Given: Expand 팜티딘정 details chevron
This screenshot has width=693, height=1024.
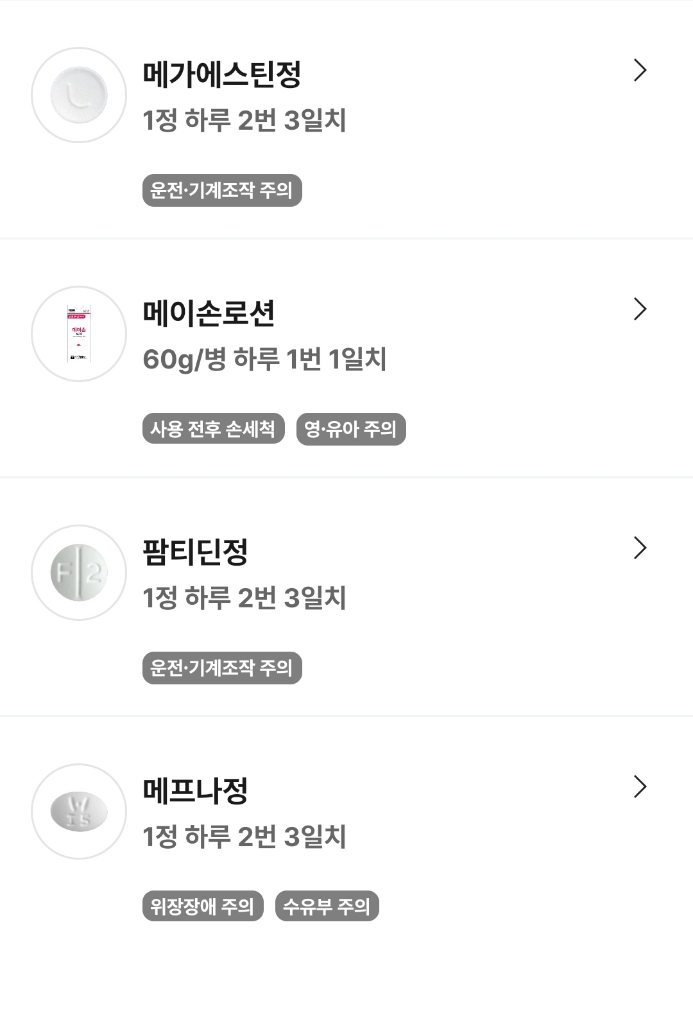Looking at the screenshot, I should pos(640,548).
